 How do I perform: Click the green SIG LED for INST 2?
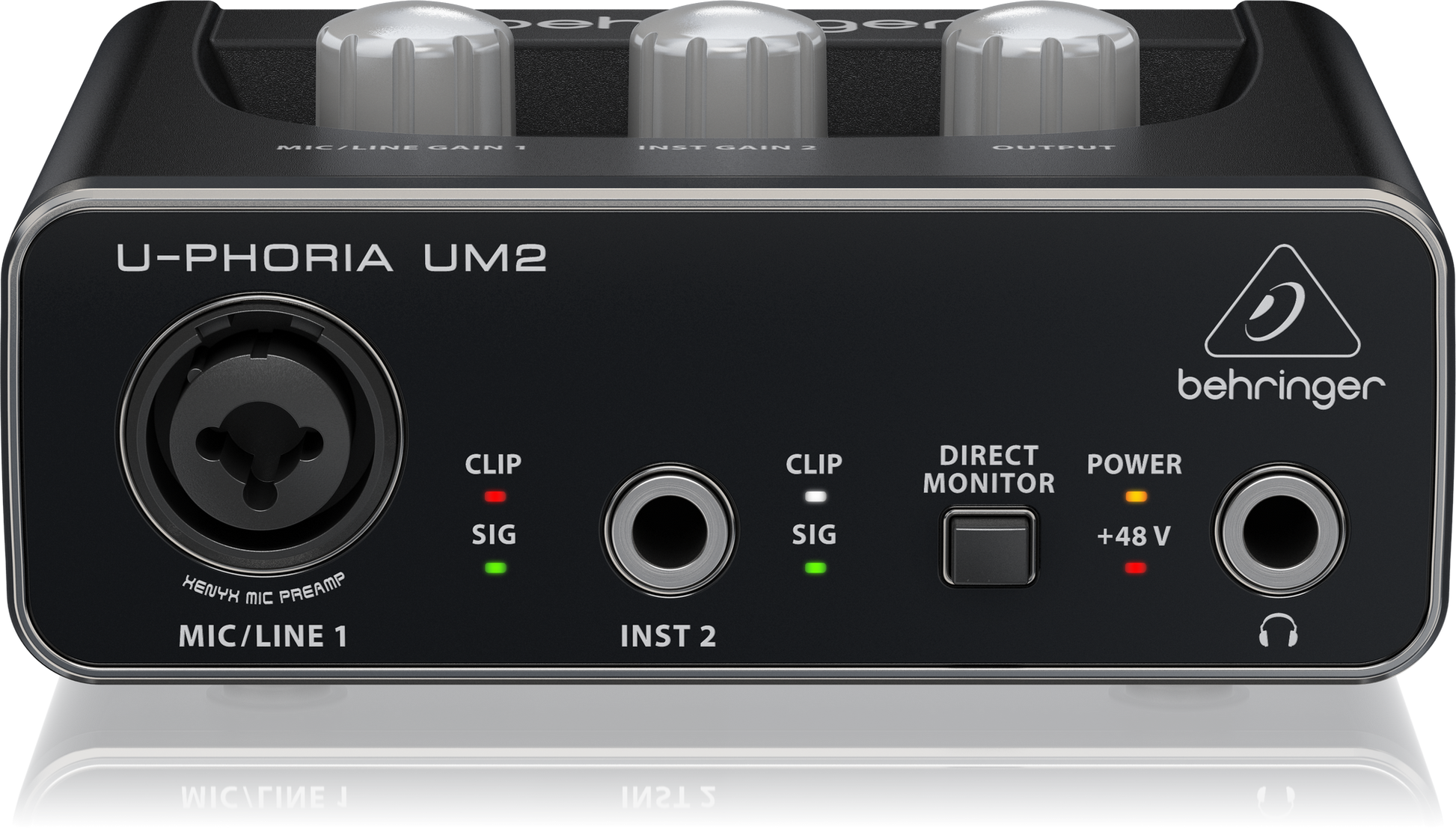click(815, 567)
